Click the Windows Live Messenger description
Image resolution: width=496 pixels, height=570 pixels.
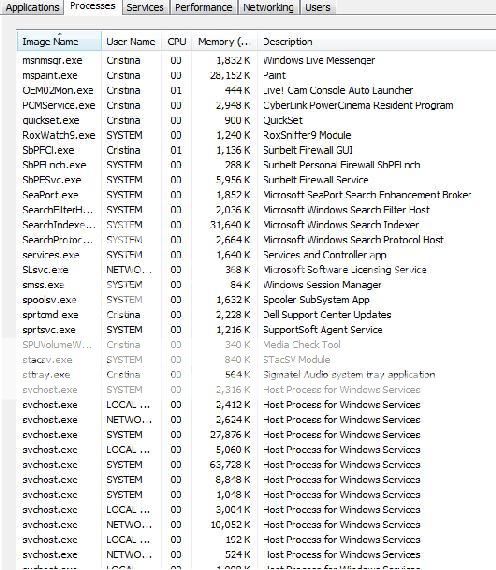pos(319,60)
